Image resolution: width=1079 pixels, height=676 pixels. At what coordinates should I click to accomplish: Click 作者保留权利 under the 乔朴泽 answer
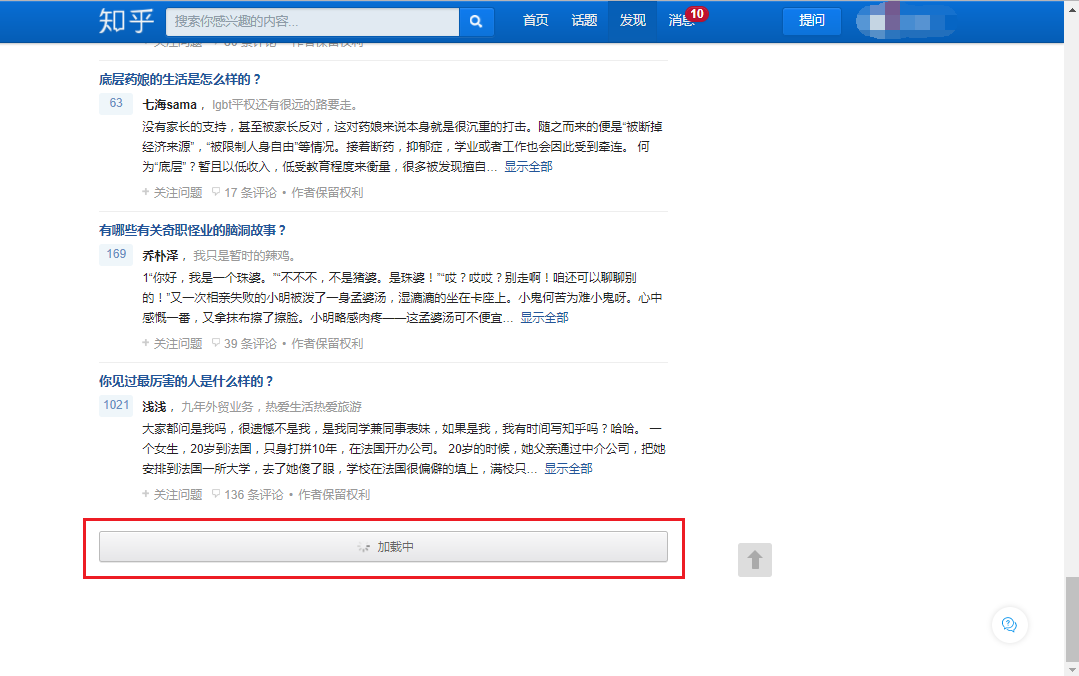pyautogui.click(x=327, y=344)
